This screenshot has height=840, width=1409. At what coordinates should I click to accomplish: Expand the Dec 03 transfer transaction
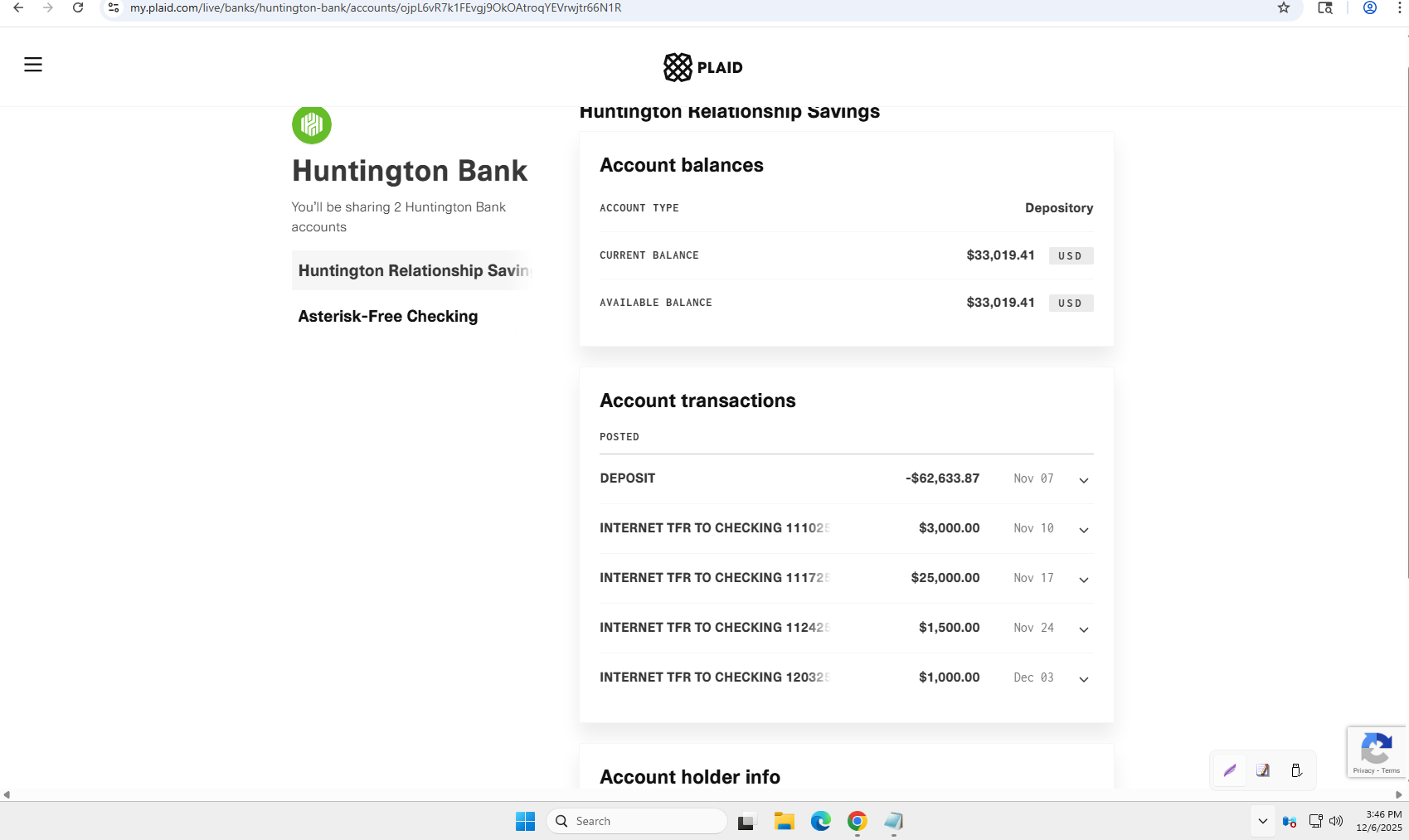(x=1083, y=679)
